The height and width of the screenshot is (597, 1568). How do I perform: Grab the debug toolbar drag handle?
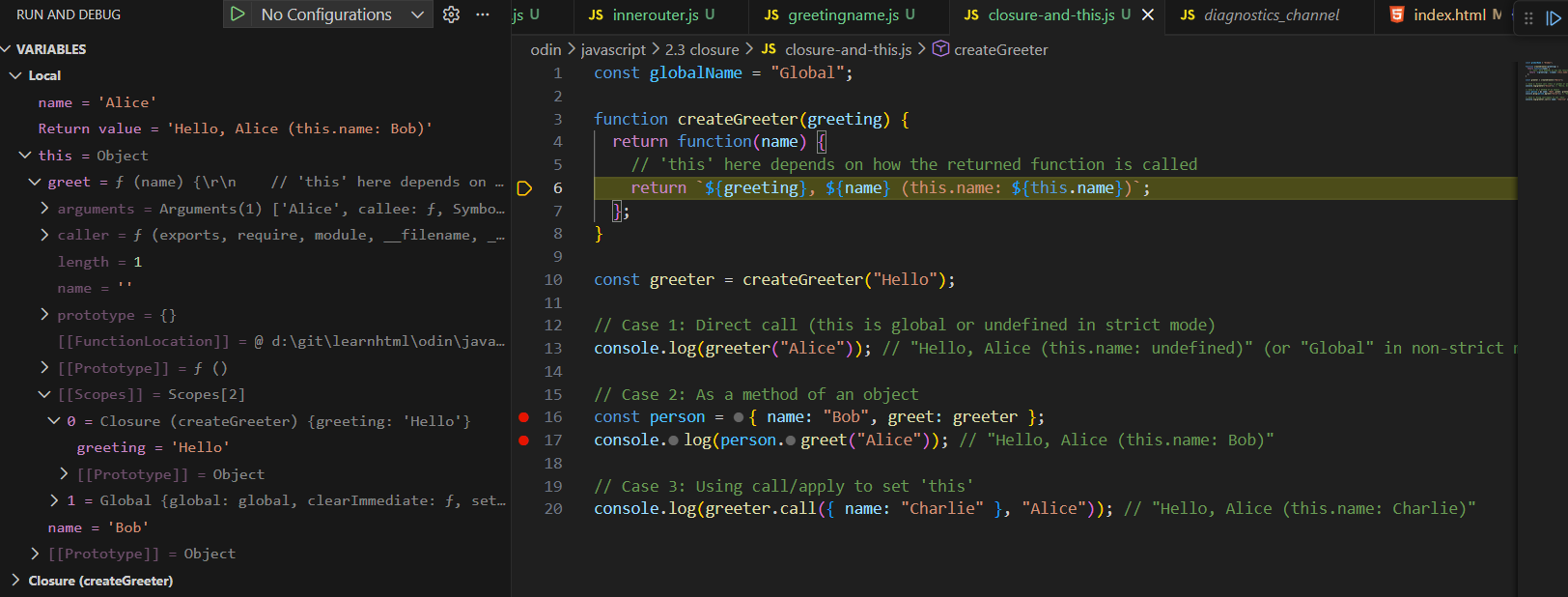point(1528,18)
